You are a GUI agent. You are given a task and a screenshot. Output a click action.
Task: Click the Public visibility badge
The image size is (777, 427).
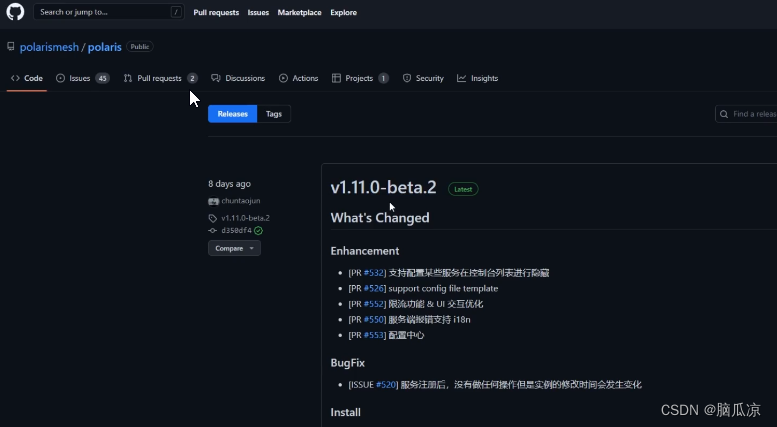tap(140, 47)
